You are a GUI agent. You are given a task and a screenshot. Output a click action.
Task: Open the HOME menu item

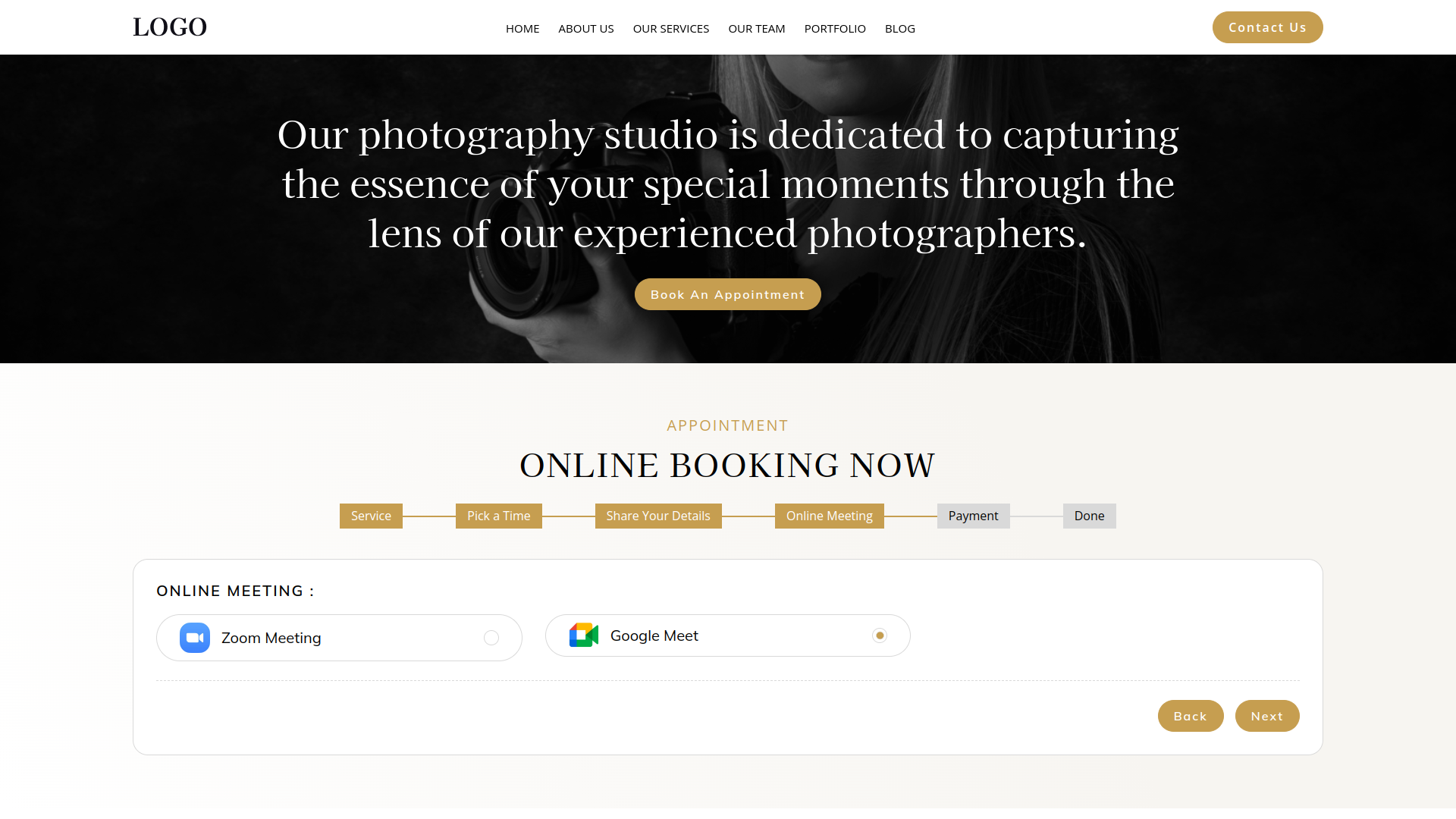coord(522,29)
